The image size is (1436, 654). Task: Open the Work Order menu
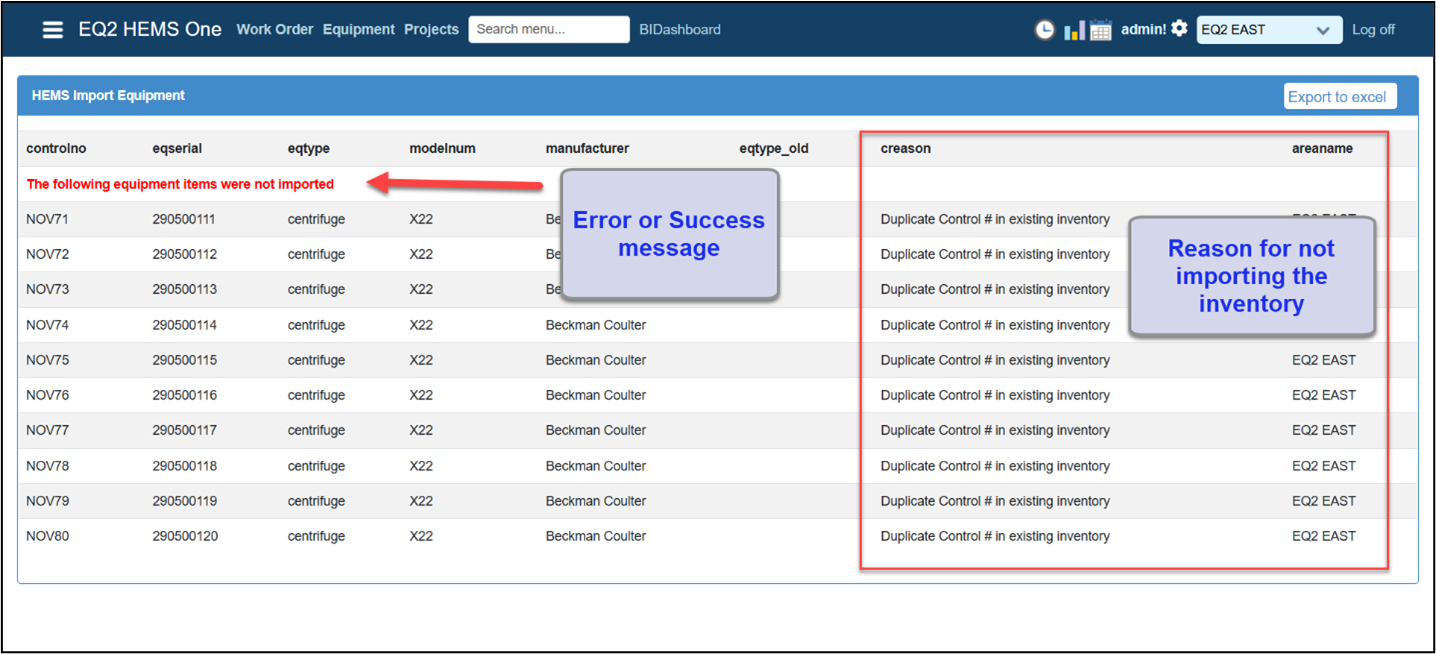tap(275, 30)
